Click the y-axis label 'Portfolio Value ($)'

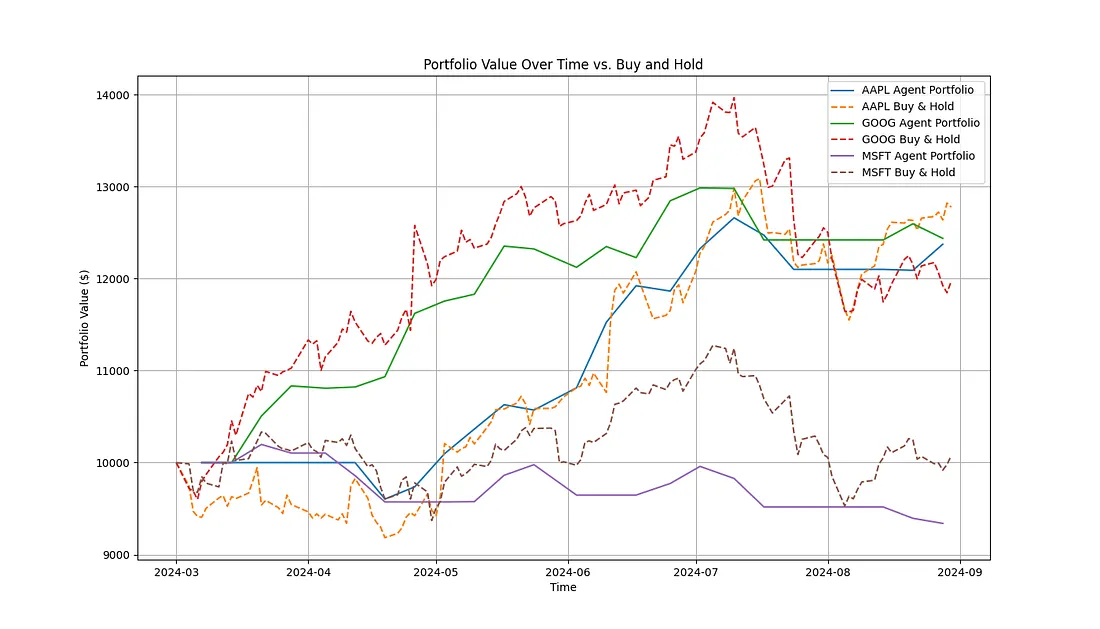(x=84, y=318)
